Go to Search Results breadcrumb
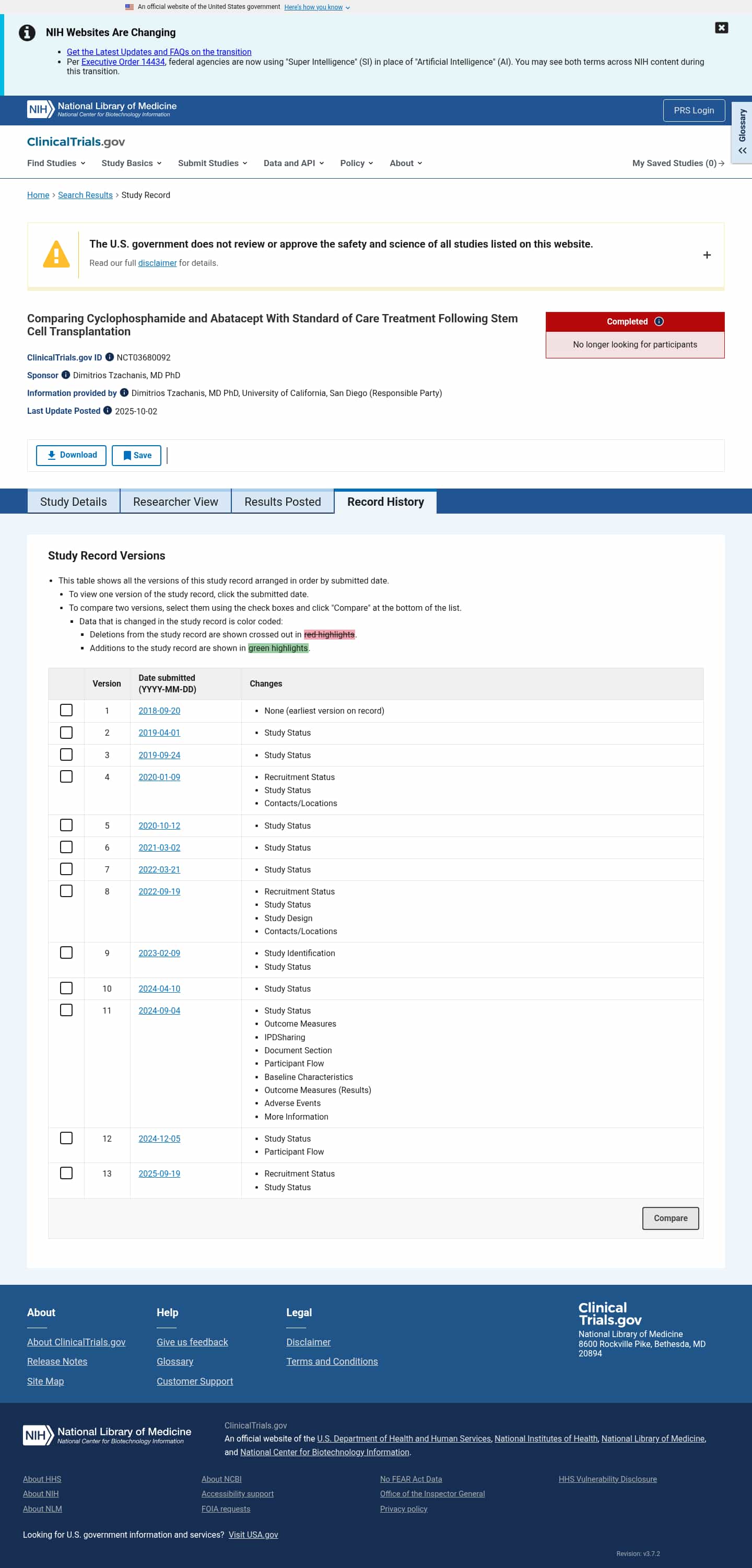 tap(85, 195)
